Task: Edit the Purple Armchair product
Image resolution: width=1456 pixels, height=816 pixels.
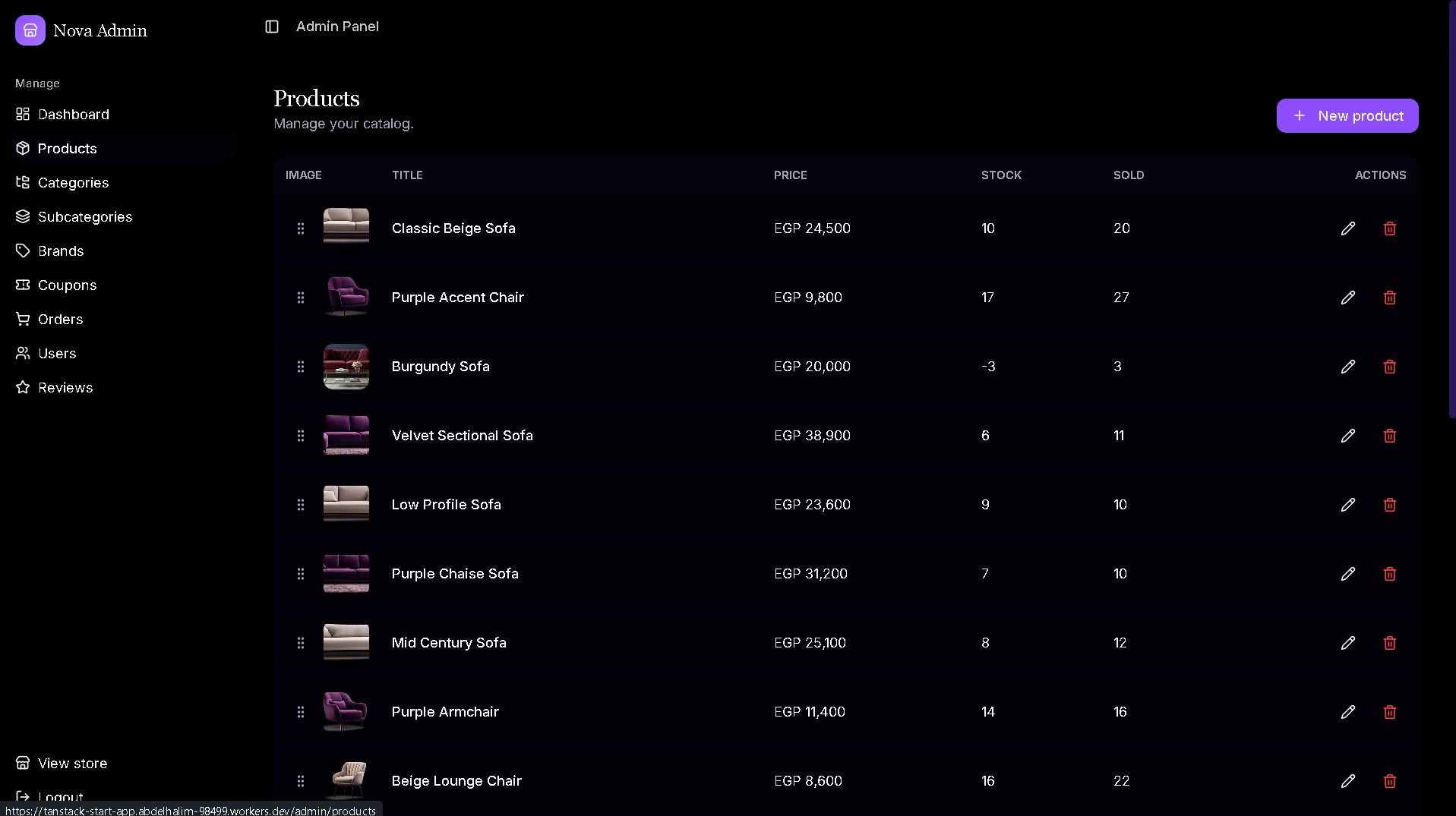Action: point(1348,712)
